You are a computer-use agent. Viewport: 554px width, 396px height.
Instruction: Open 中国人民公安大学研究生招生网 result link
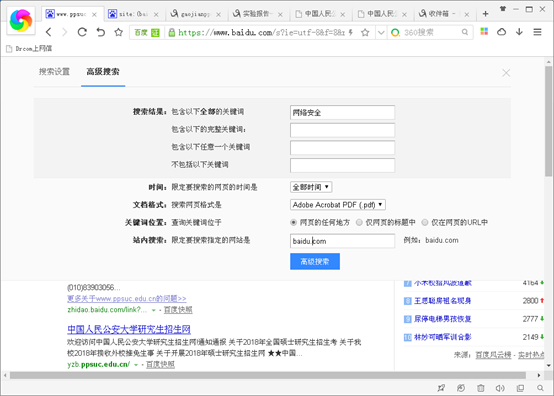point(129,330)
